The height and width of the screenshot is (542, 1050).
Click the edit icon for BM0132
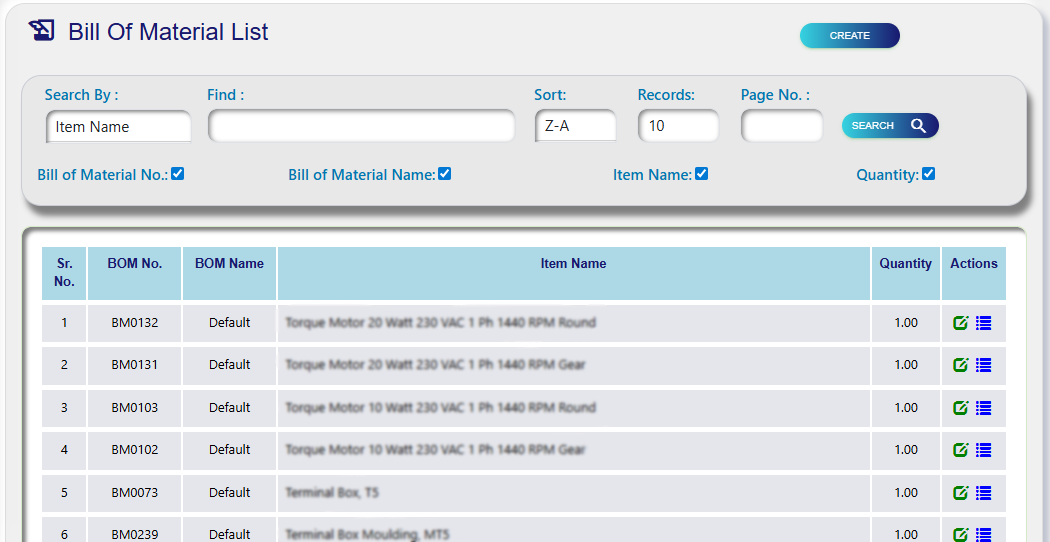coord(961,323)
